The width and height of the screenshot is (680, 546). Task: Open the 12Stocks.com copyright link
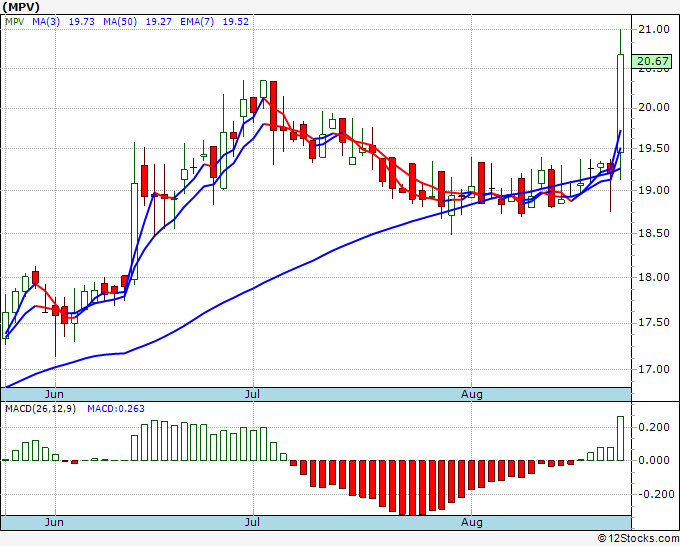pyautogui.click(x=638, y=539)
